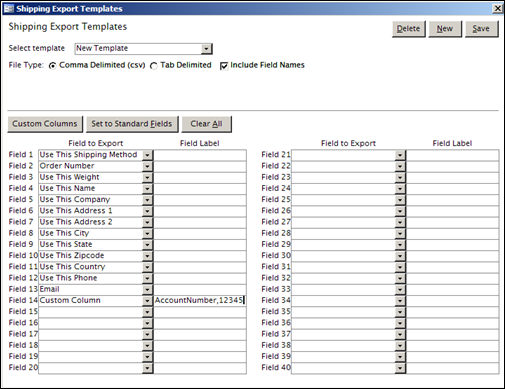Screen dimensions: 505x389
Task: Expand the Field 14 Custom Column dropdown
Action: click(x=147, y=301)
